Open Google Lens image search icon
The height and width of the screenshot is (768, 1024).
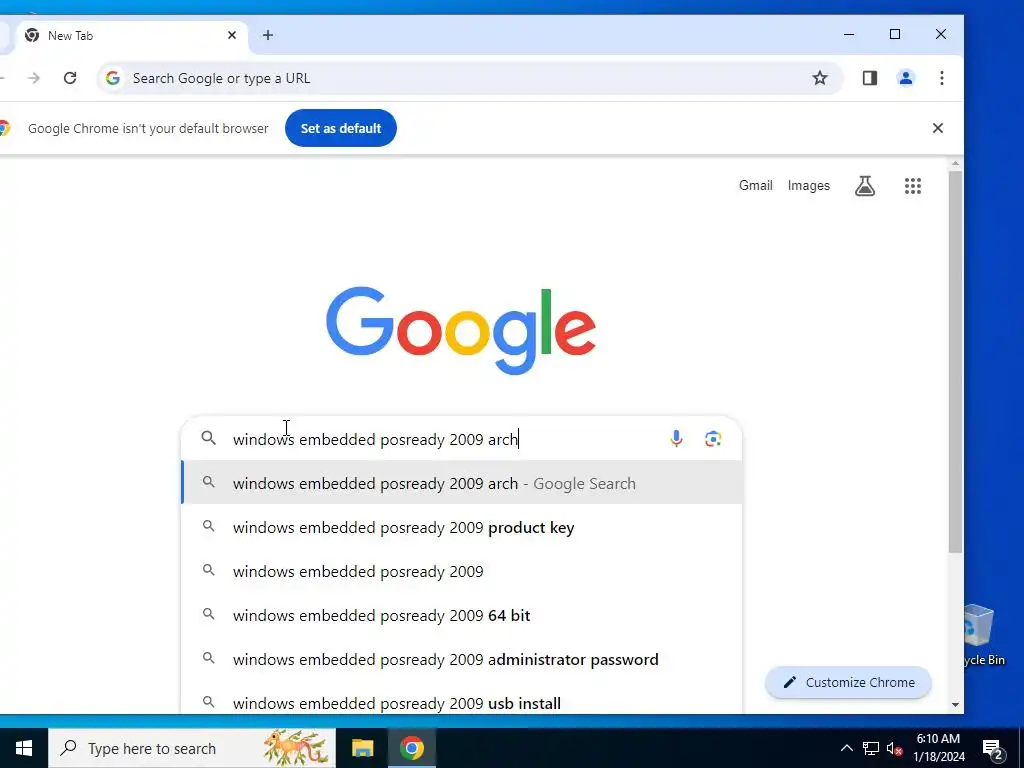tap(712, 439)
